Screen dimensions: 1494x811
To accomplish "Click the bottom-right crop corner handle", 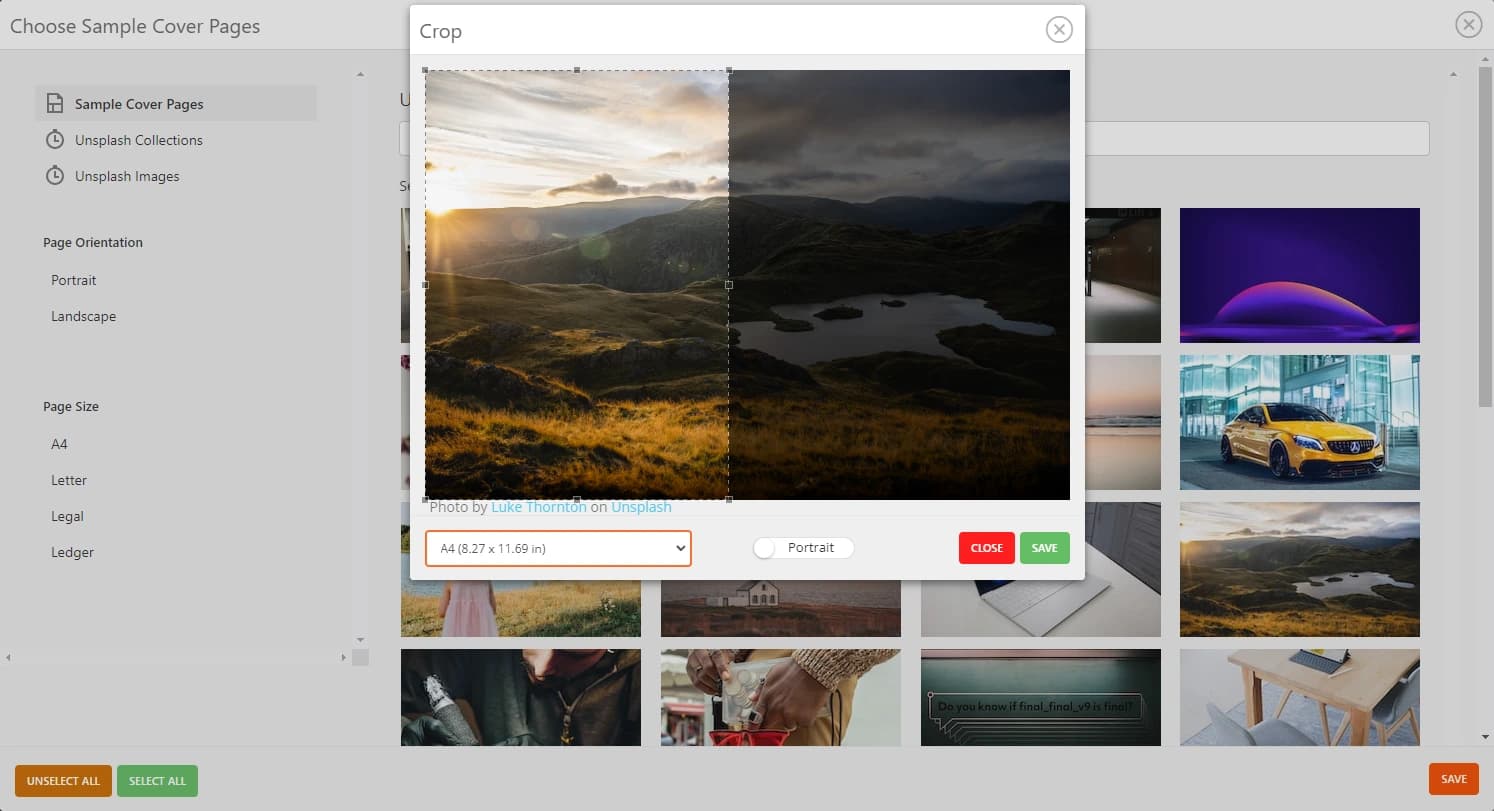I will click(728, 499).
